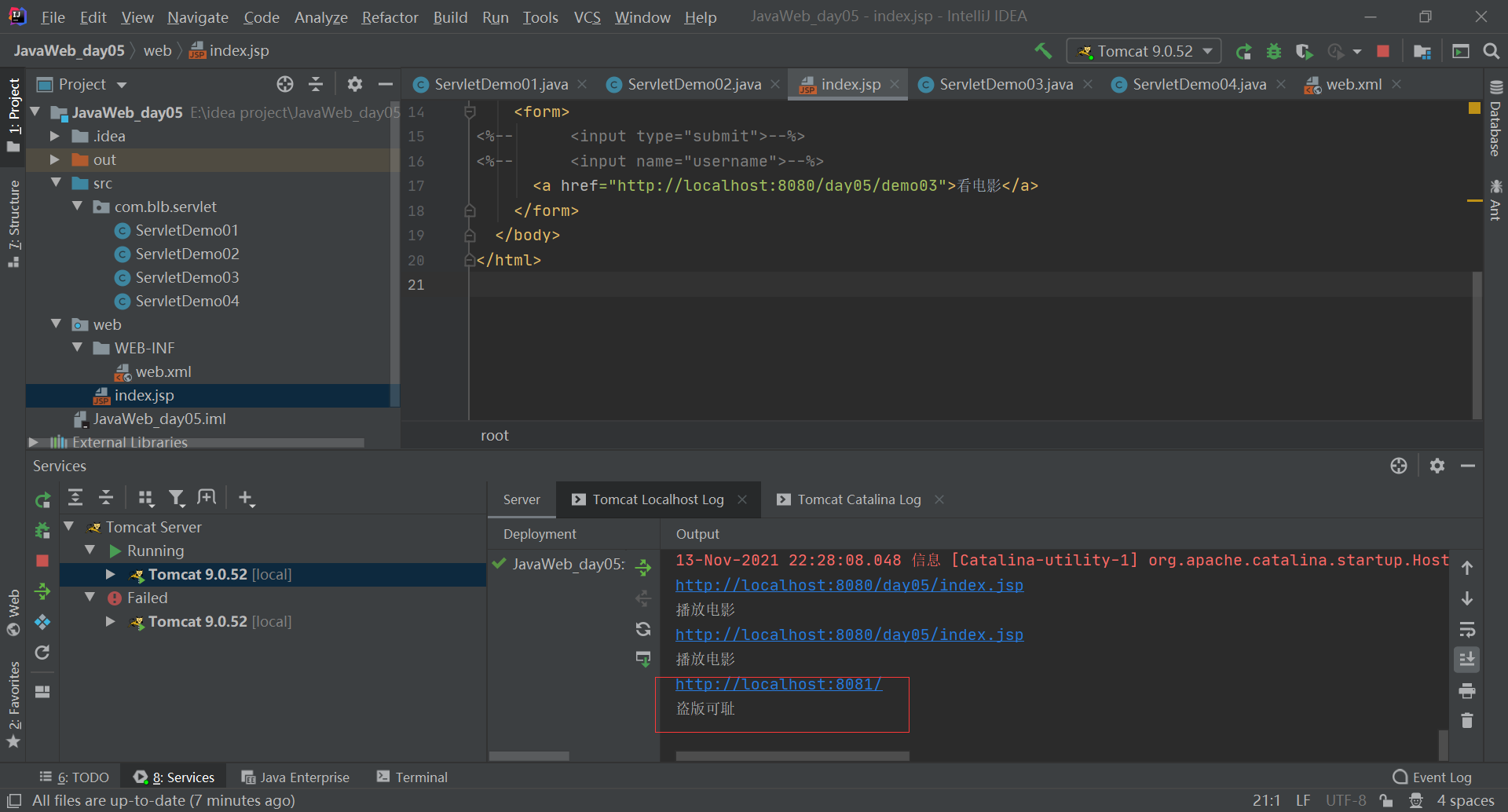Screen dimensions: 1508x812
Task: Switch to the Server tab in Services
Action: click(522, 499)
